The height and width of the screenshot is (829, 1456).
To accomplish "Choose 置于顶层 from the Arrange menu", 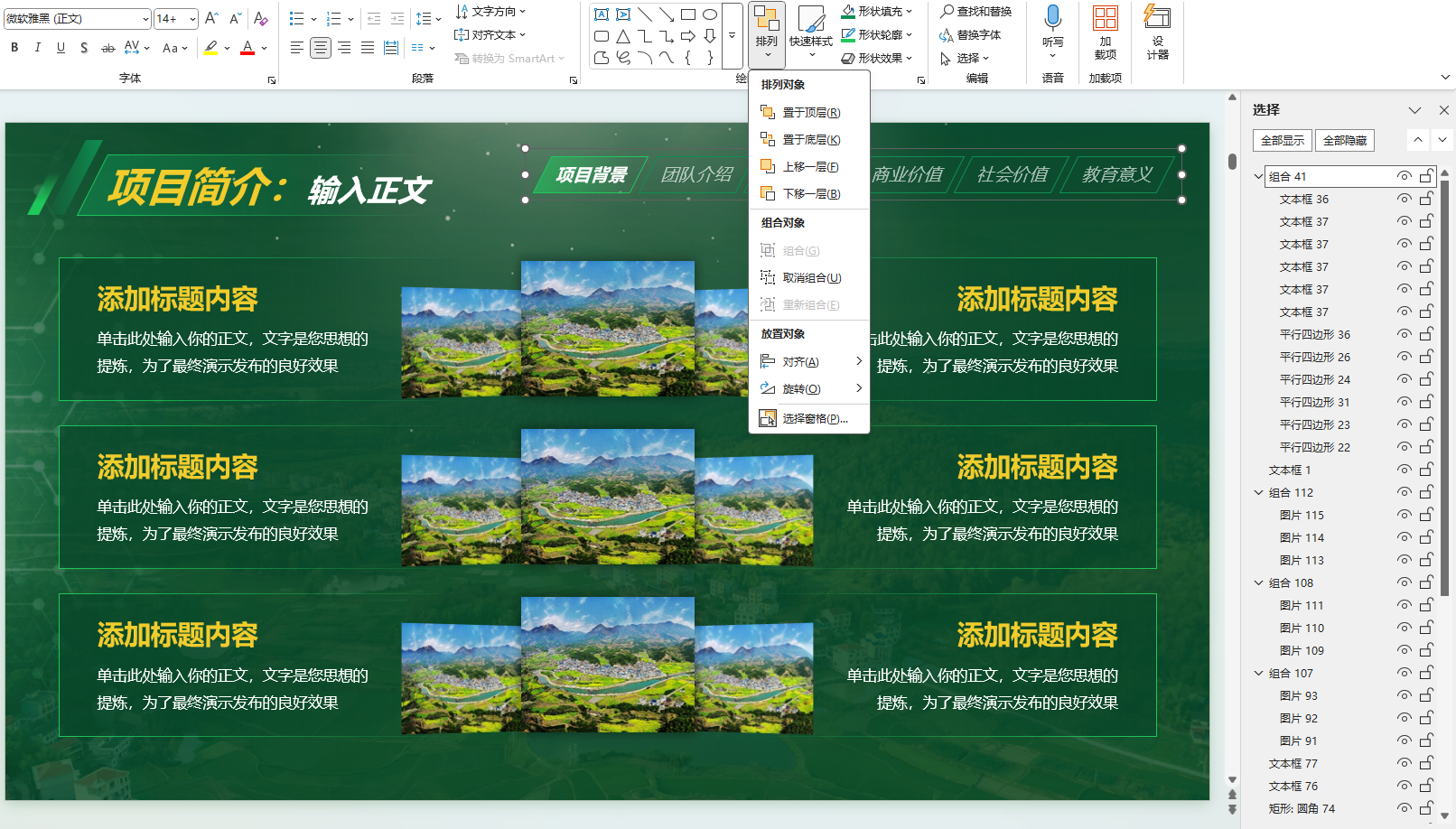I will [809, 112].
